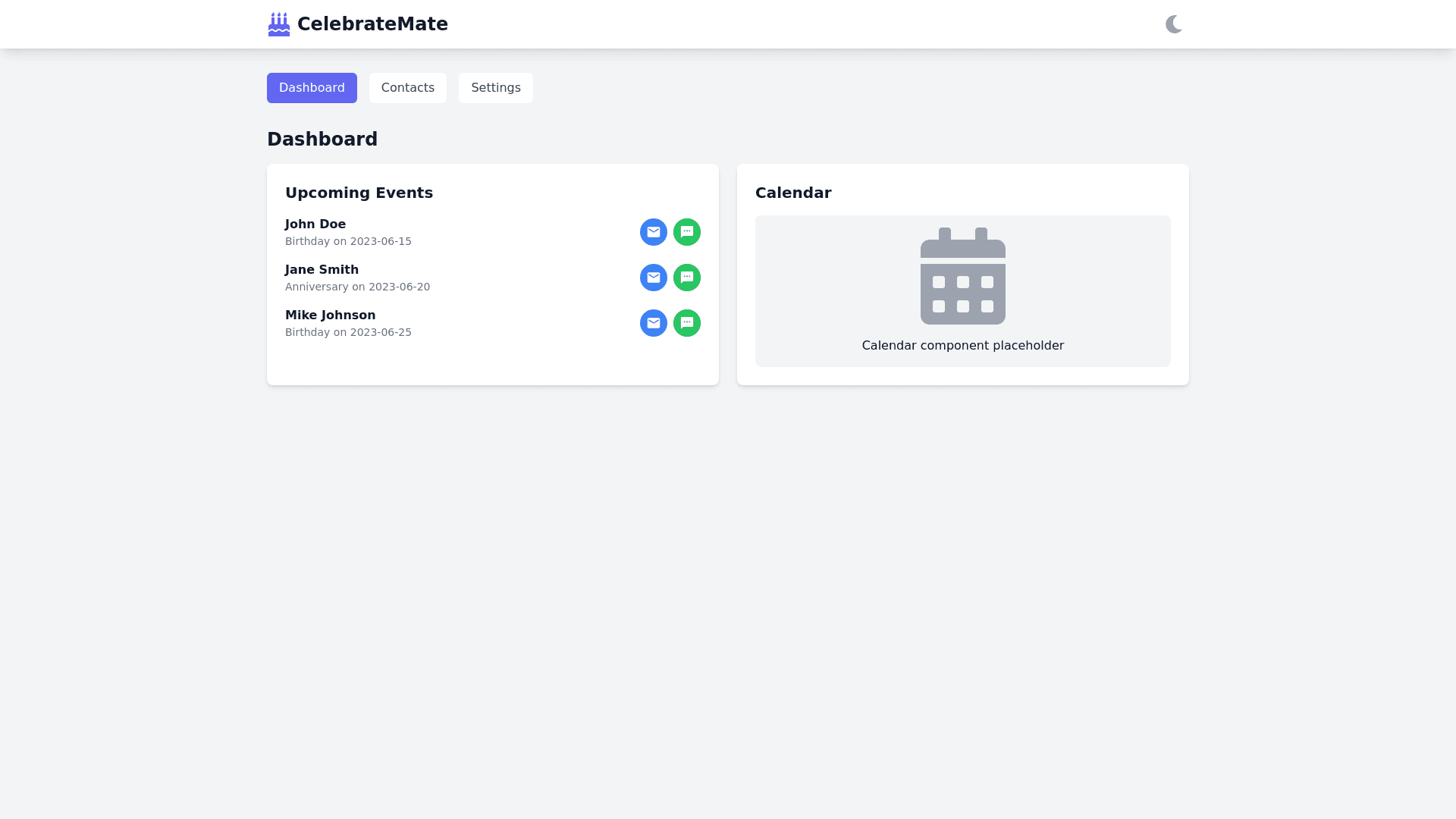Click the CelebrateMate cake logo icon
This screenshot has height=819, width=1456.
click(279, 24)
